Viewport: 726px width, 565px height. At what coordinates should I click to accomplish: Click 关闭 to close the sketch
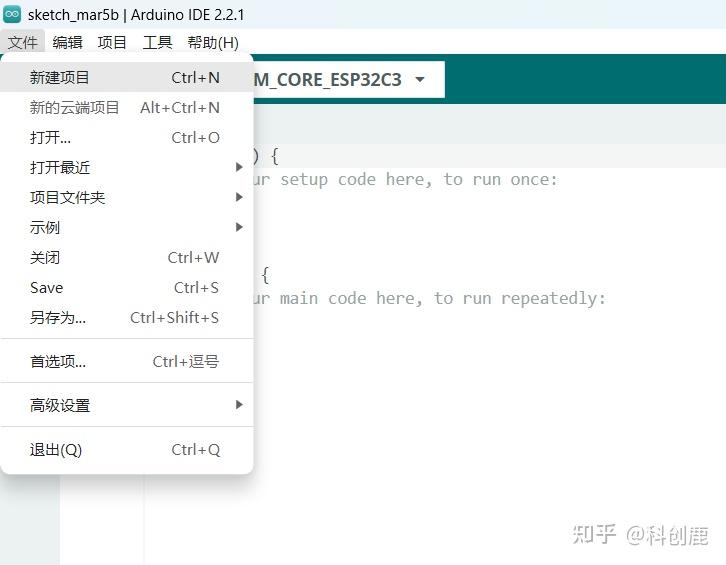pyautogui.click(x=45, y=257)
